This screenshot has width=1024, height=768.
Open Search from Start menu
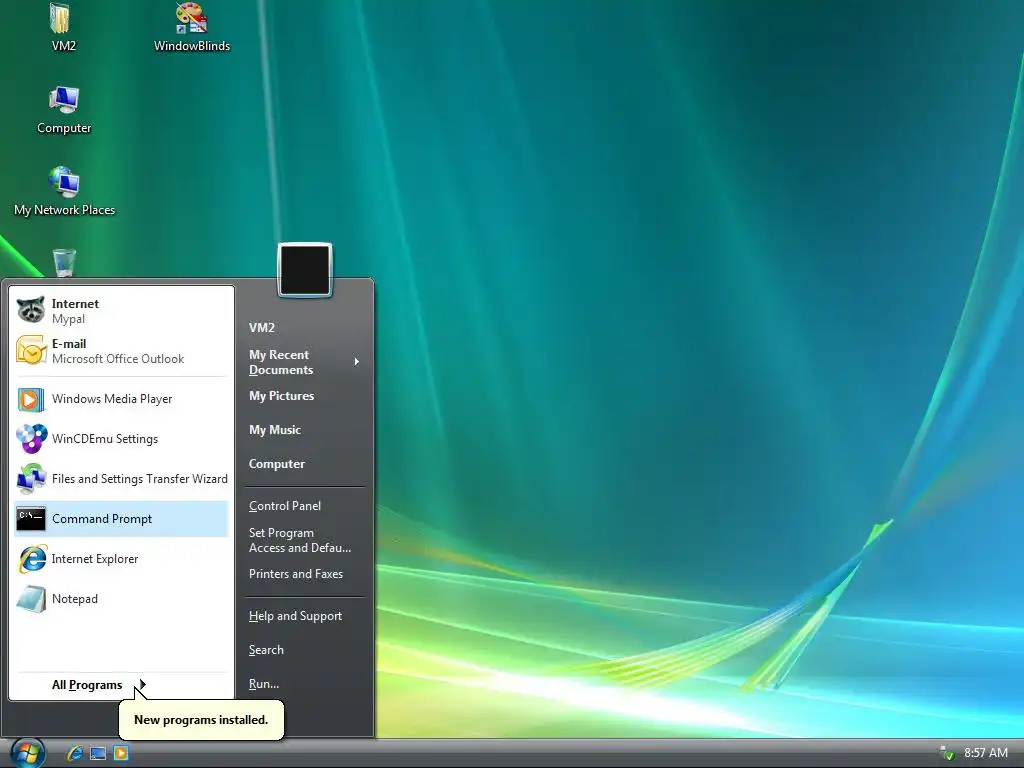(266, 650)
